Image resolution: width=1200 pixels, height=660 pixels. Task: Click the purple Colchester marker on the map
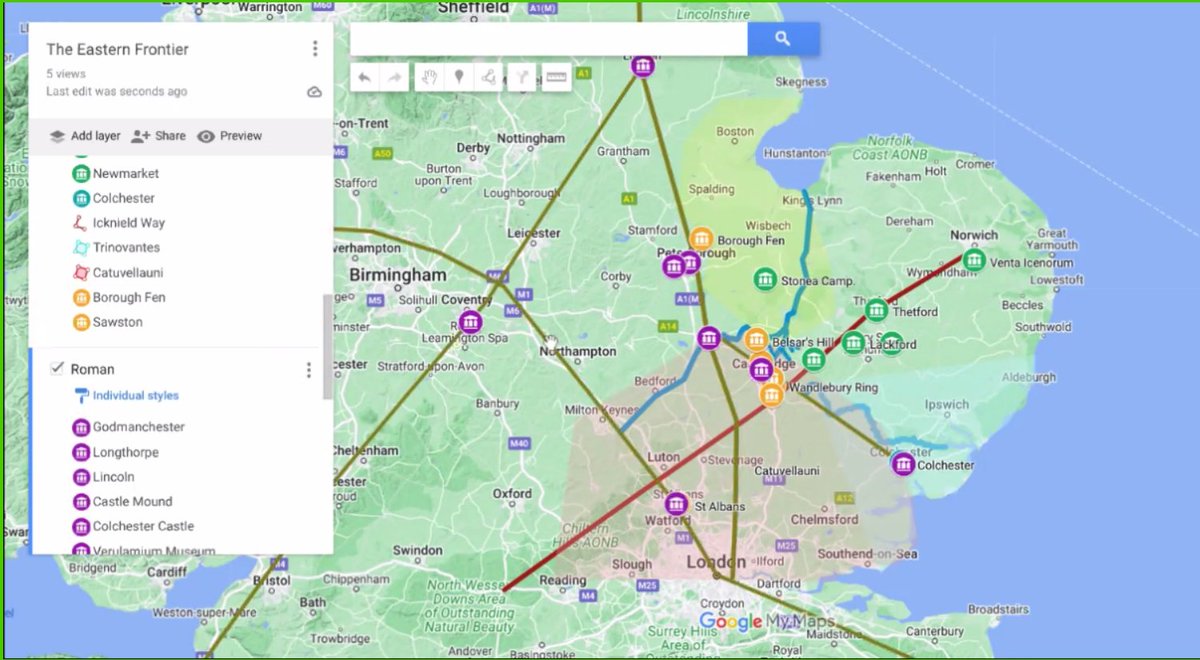[903, 464]
